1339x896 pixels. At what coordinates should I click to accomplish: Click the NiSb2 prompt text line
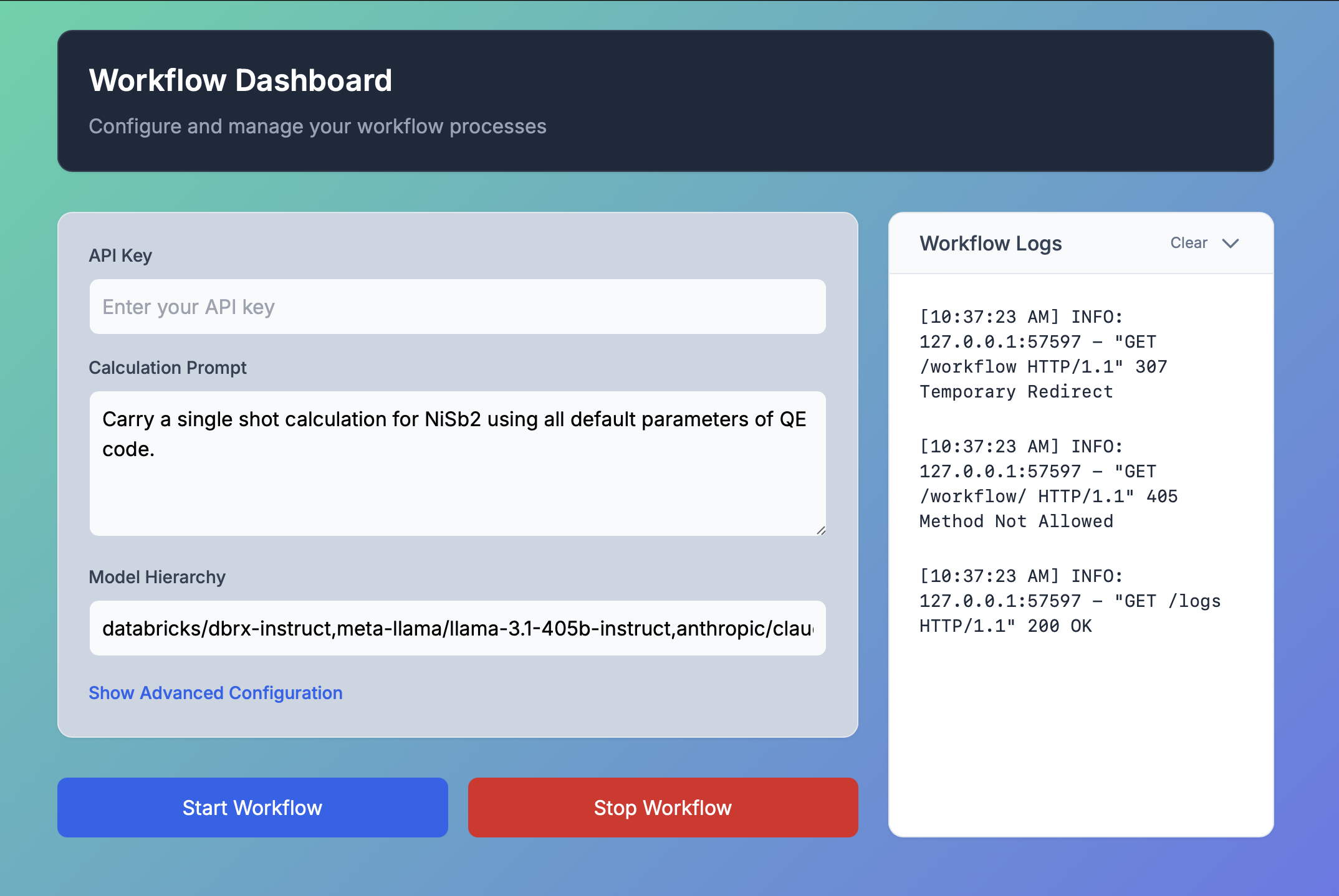pos(454,419)
